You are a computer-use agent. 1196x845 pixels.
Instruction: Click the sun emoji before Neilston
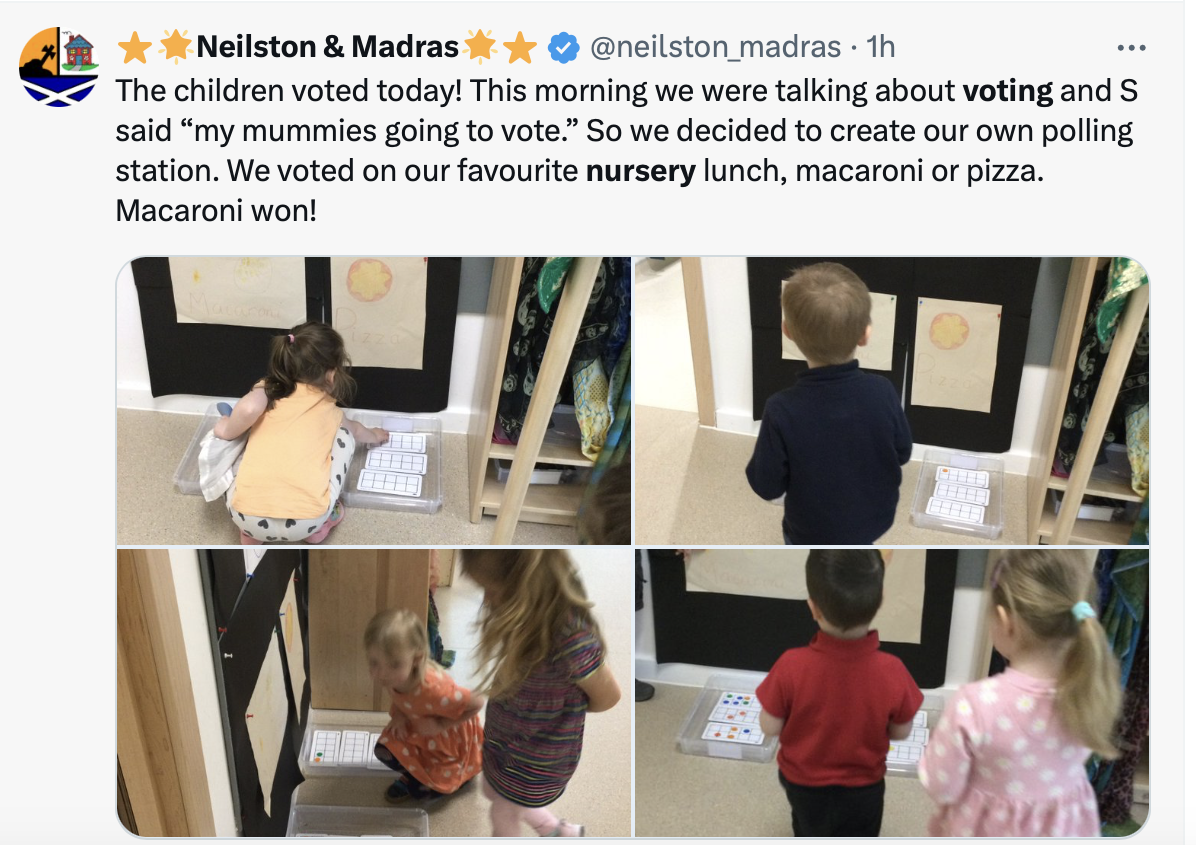(x=175, y=46)
